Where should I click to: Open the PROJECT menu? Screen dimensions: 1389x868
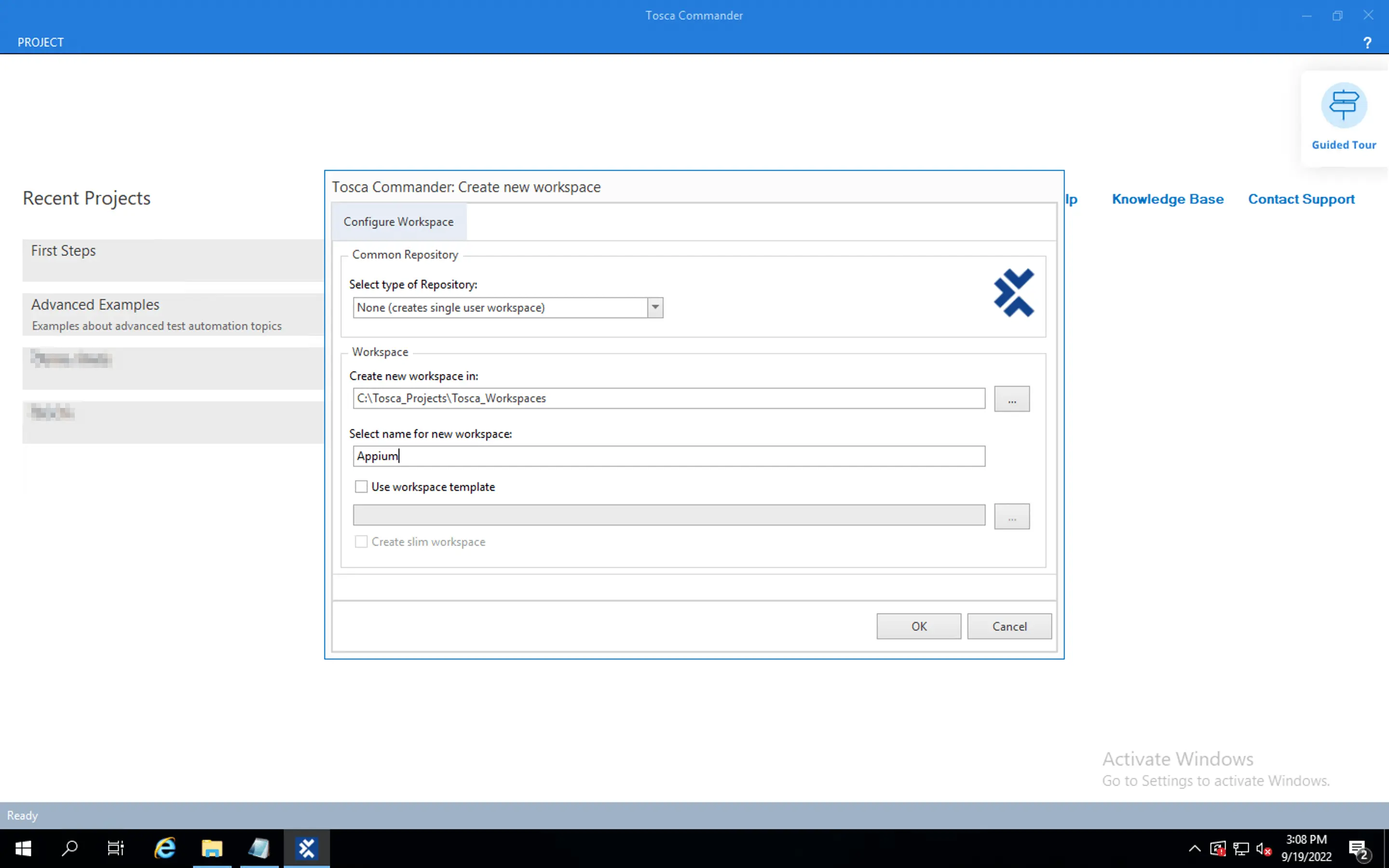click(40, 42)
